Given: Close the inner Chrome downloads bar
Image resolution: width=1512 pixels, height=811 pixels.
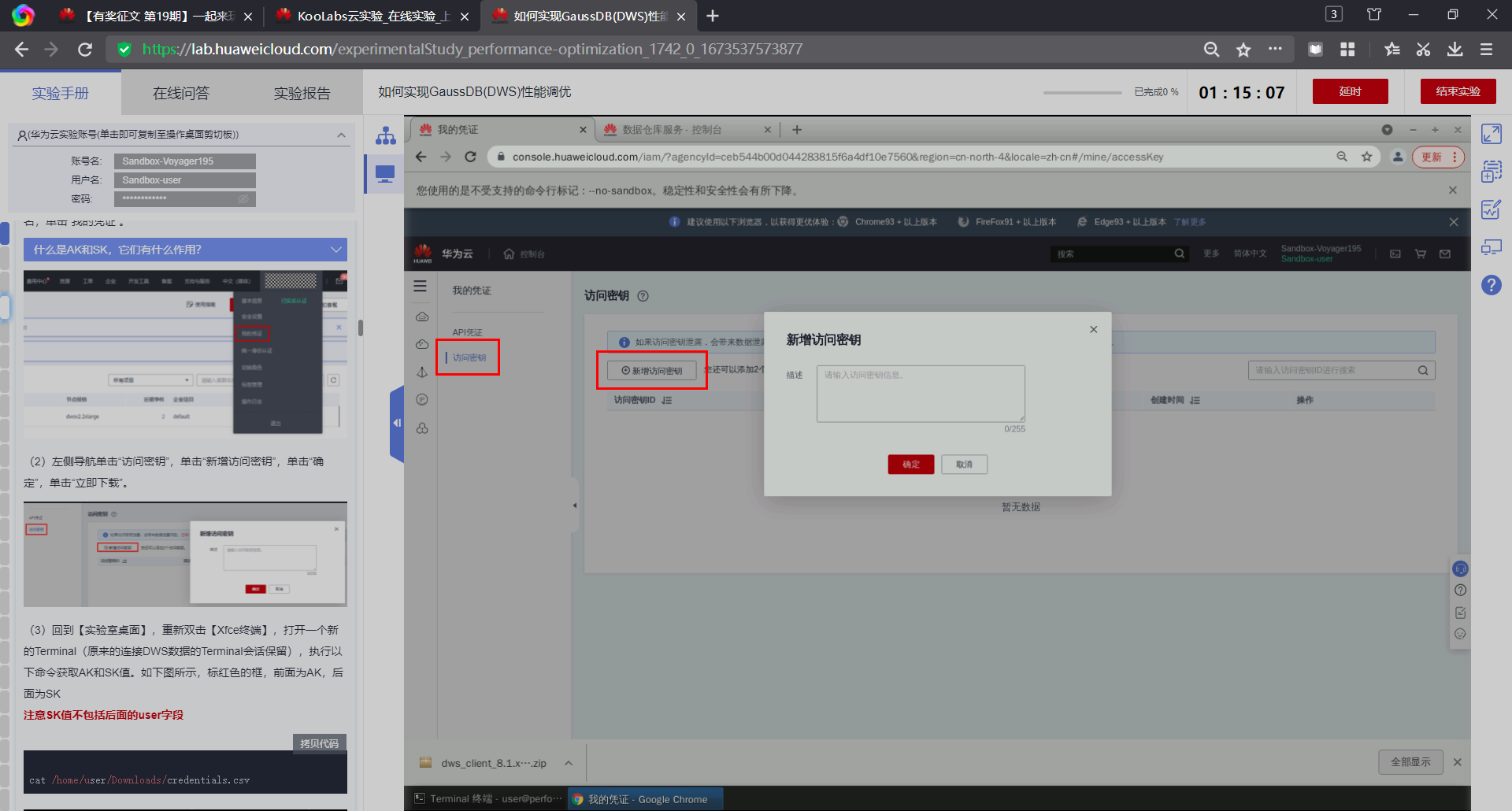Looking at the screenshot, I should 1458,762.
